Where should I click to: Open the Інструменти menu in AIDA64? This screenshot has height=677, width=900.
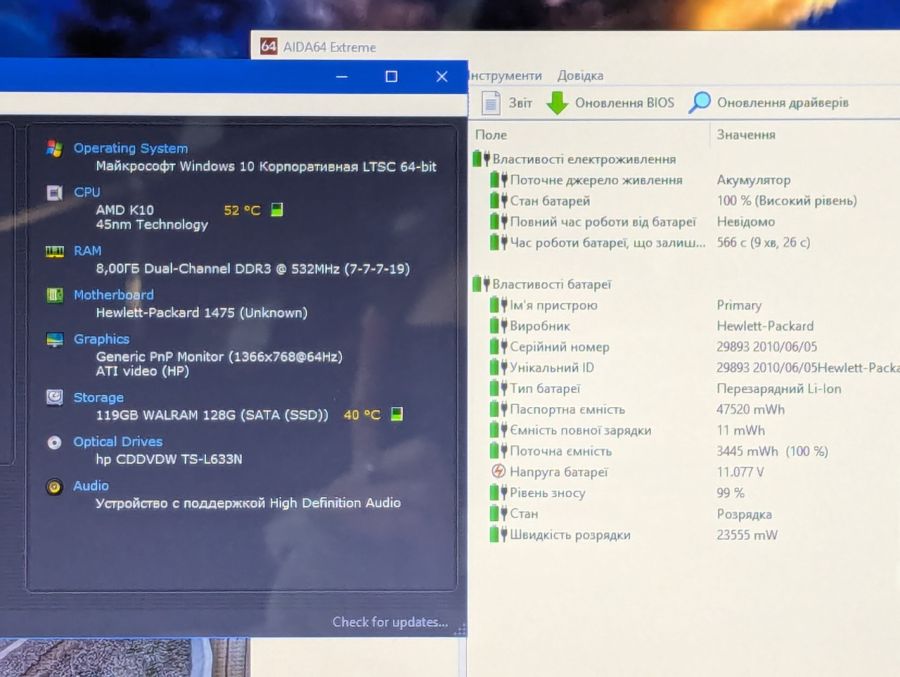505,75
